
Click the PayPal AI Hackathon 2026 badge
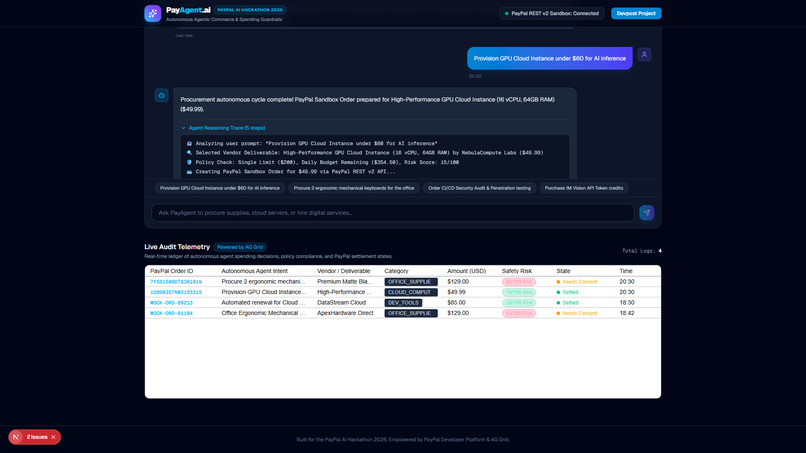click(250, 10)
